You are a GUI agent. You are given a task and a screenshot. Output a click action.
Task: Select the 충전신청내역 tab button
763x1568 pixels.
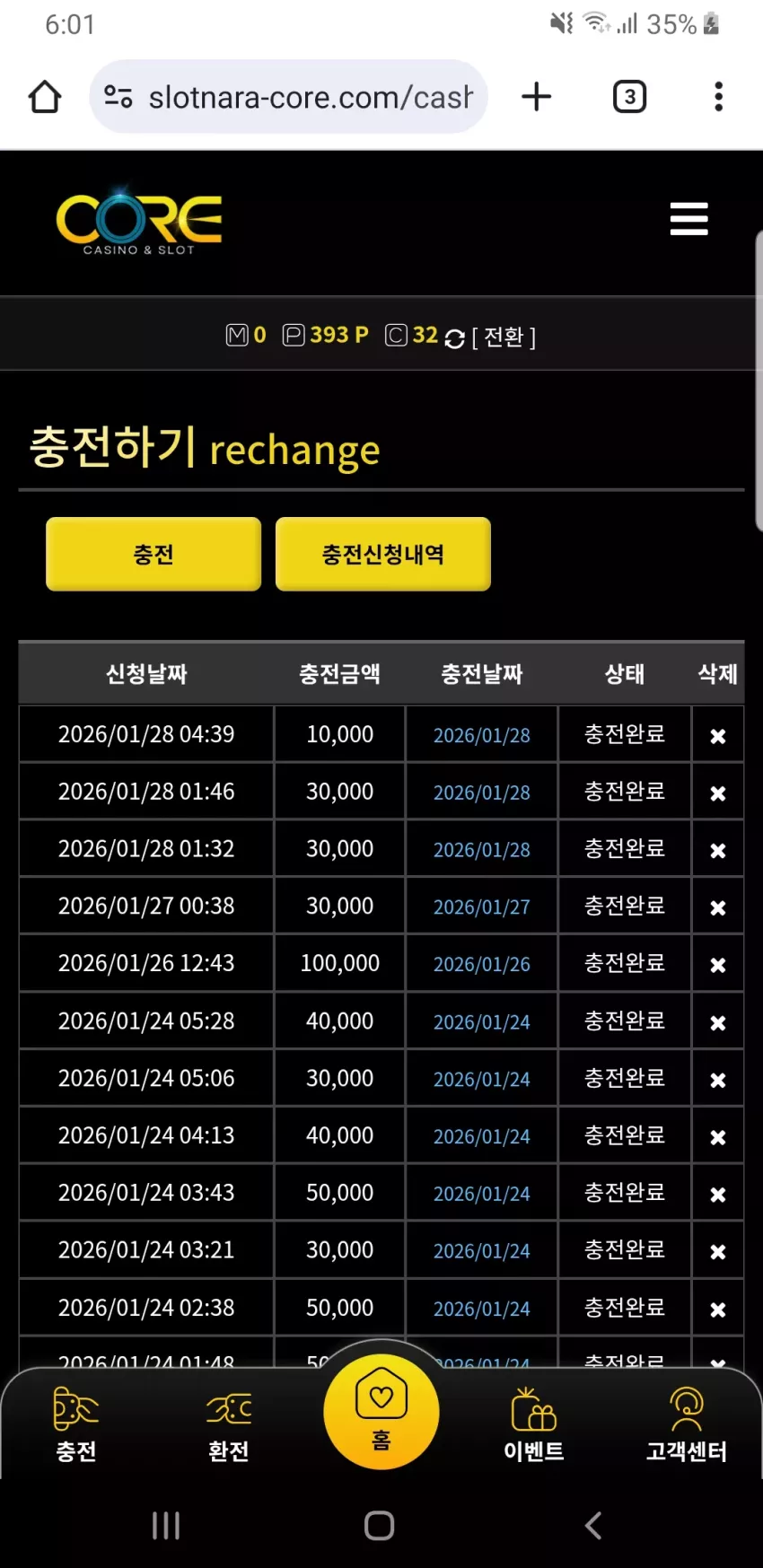point(383,554)
